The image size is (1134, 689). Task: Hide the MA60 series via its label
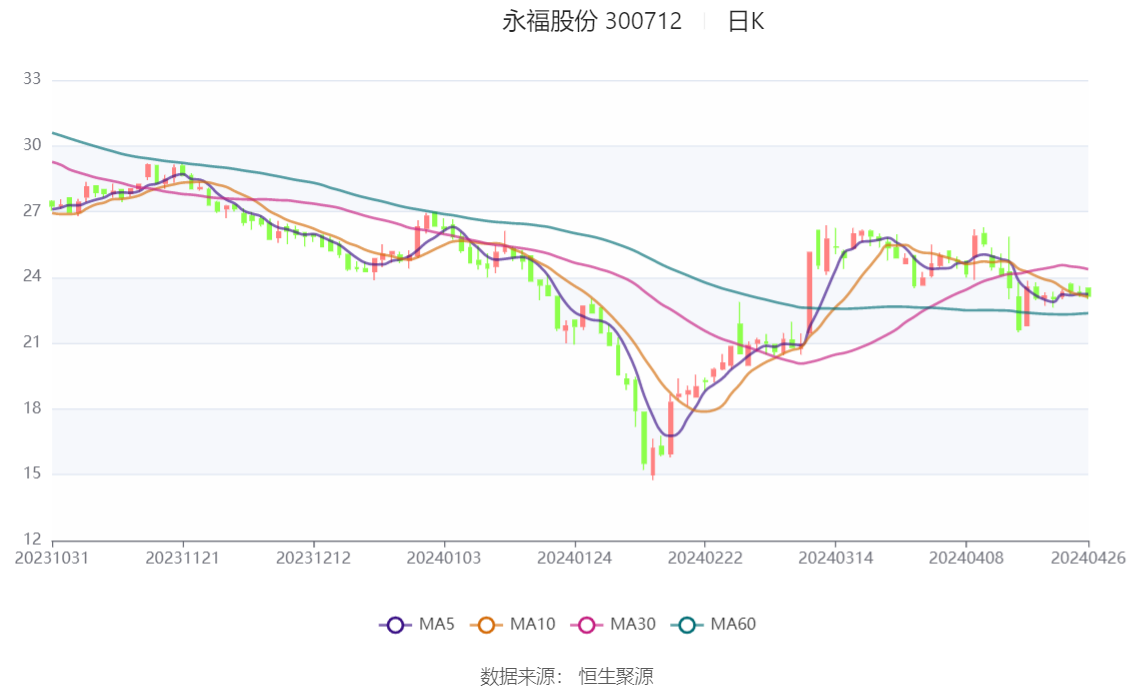coord(733,625)
